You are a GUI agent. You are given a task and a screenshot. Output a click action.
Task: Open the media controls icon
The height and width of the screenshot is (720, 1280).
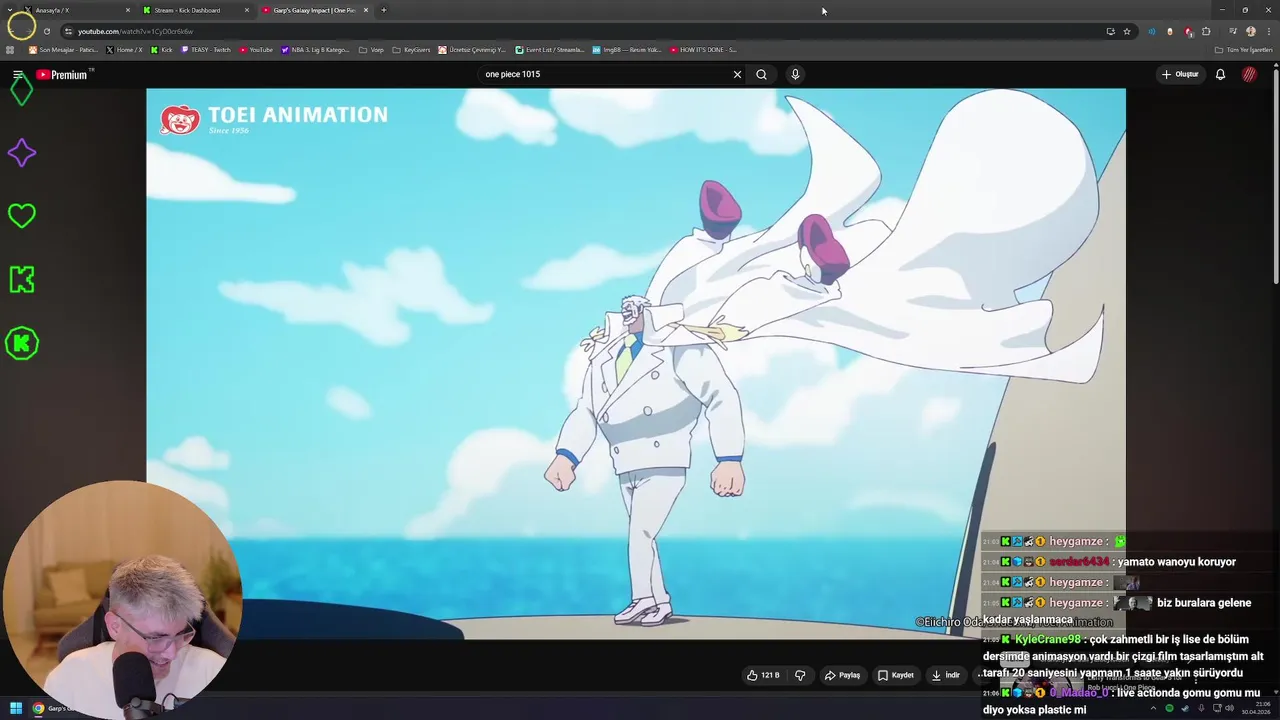pos(1233,31)
